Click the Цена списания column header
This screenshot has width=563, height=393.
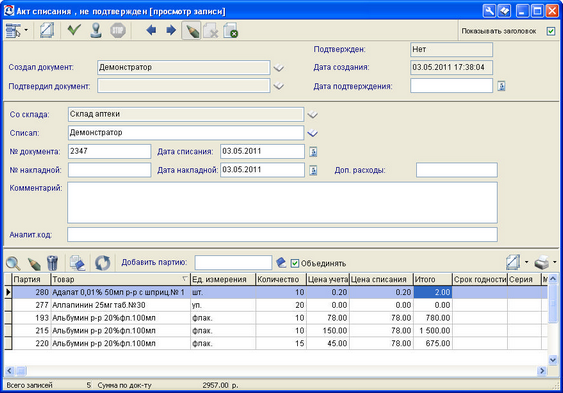pos(381,279)
